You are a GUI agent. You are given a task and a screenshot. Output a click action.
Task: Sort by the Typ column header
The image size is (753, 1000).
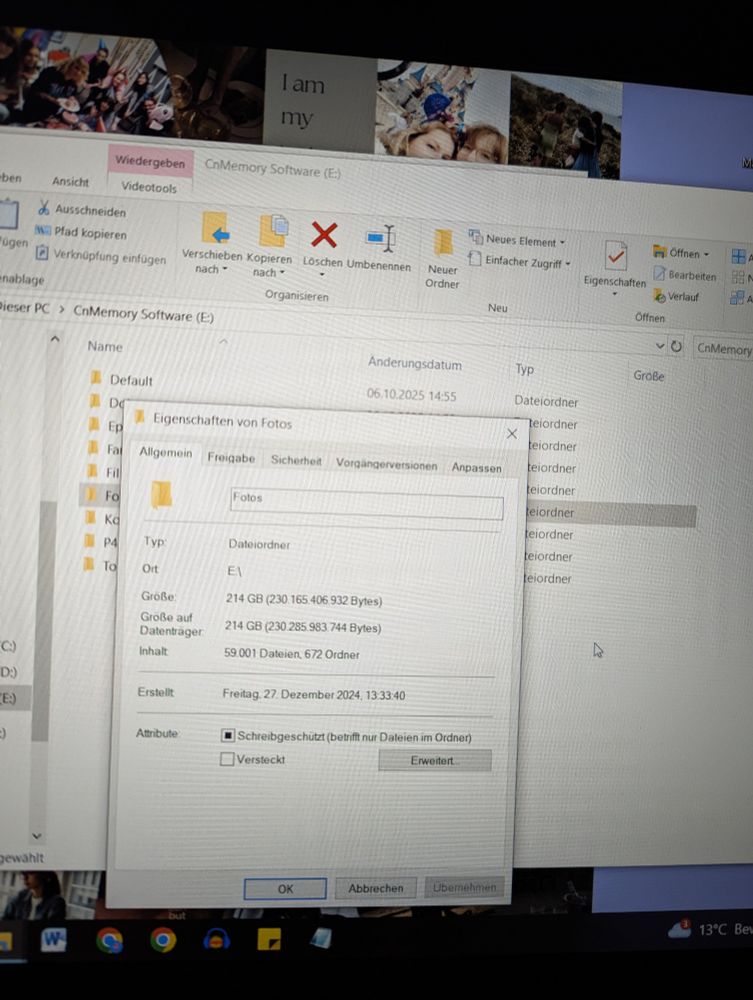(x=524, y=369)
